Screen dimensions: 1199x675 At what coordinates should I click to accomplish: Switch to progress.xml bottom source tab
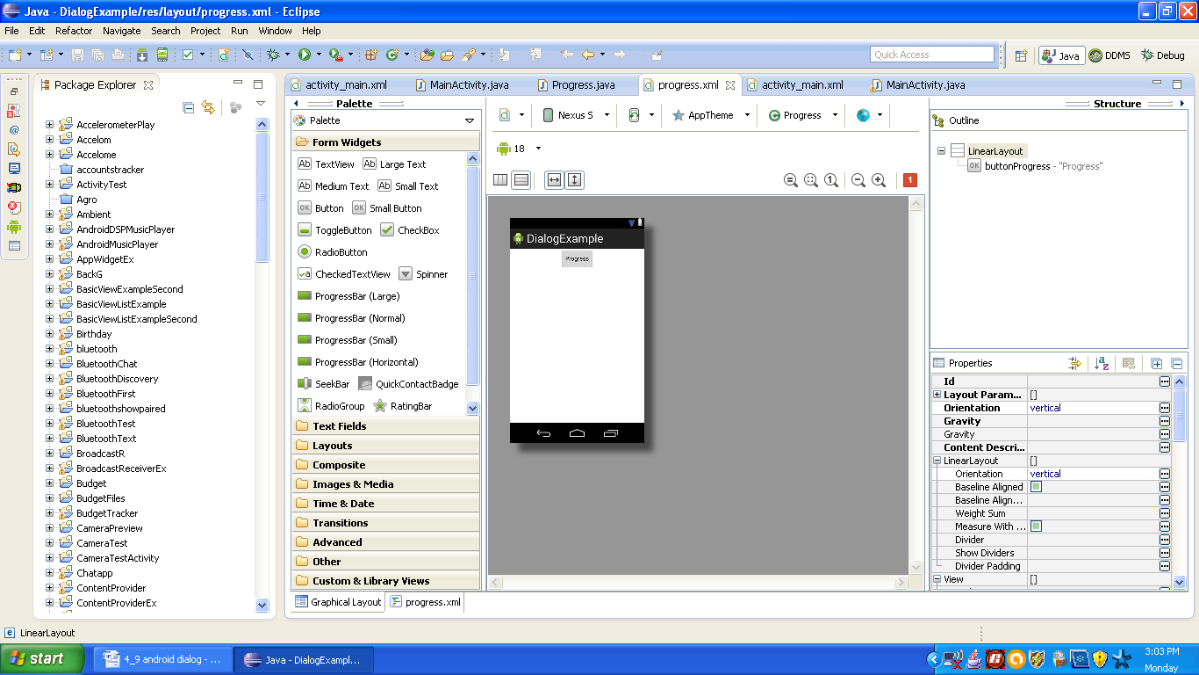click(x=425, y=602)
